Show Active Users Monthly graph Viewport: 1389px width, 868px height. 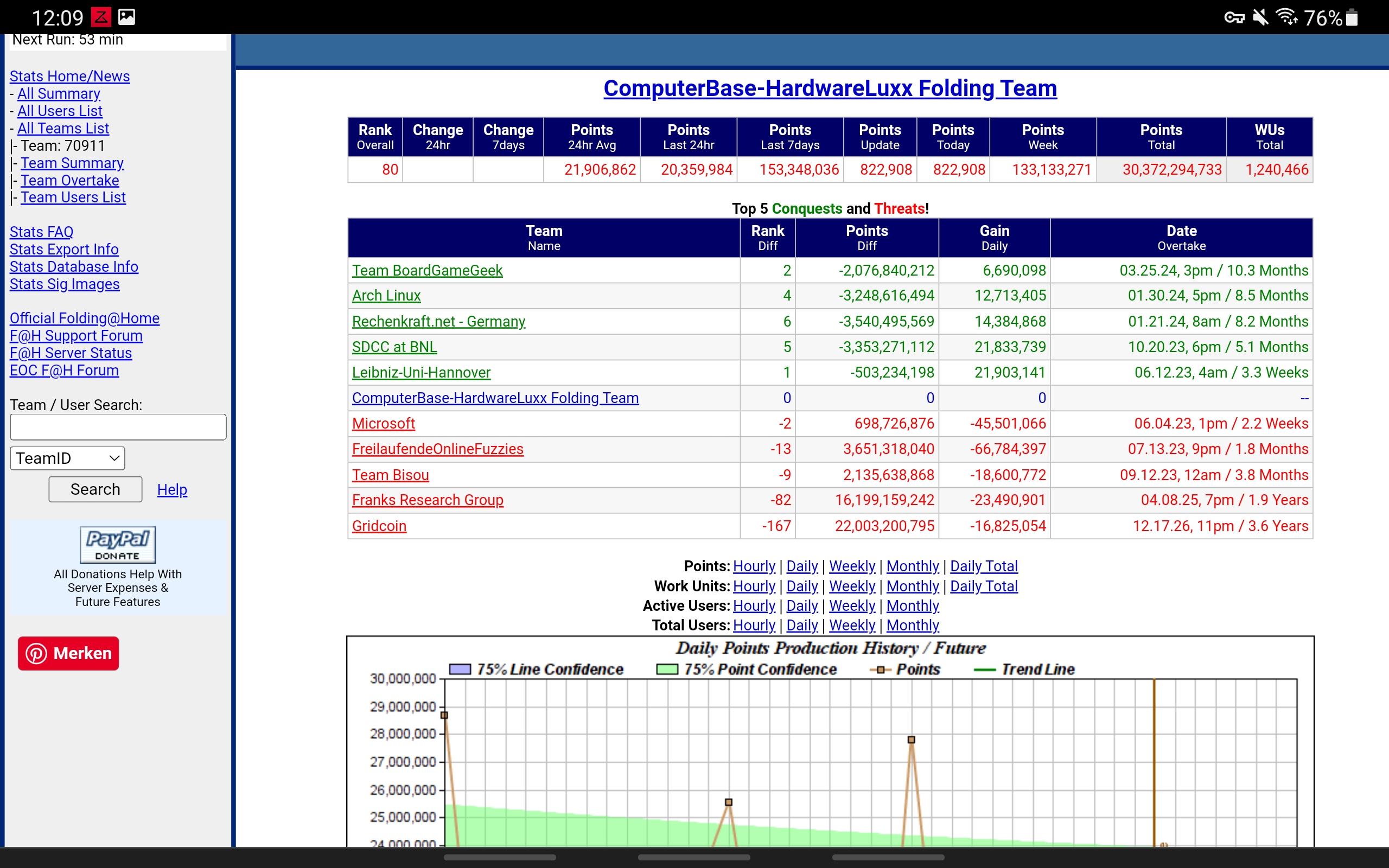[x=913, y=605]
